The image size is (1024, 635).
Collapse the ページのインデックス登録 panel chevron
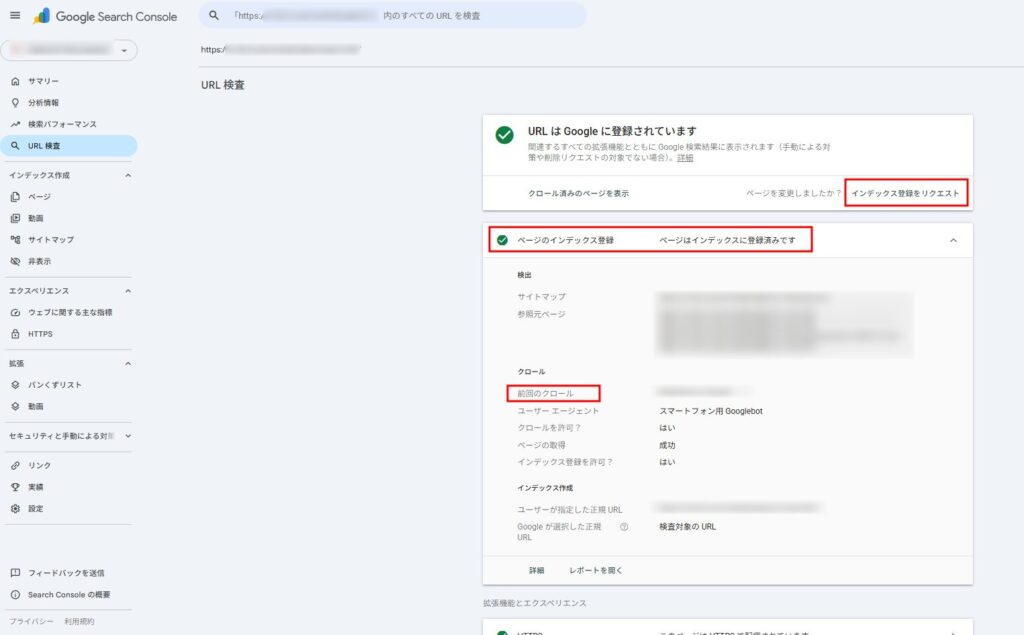click(x=953, y=240)
